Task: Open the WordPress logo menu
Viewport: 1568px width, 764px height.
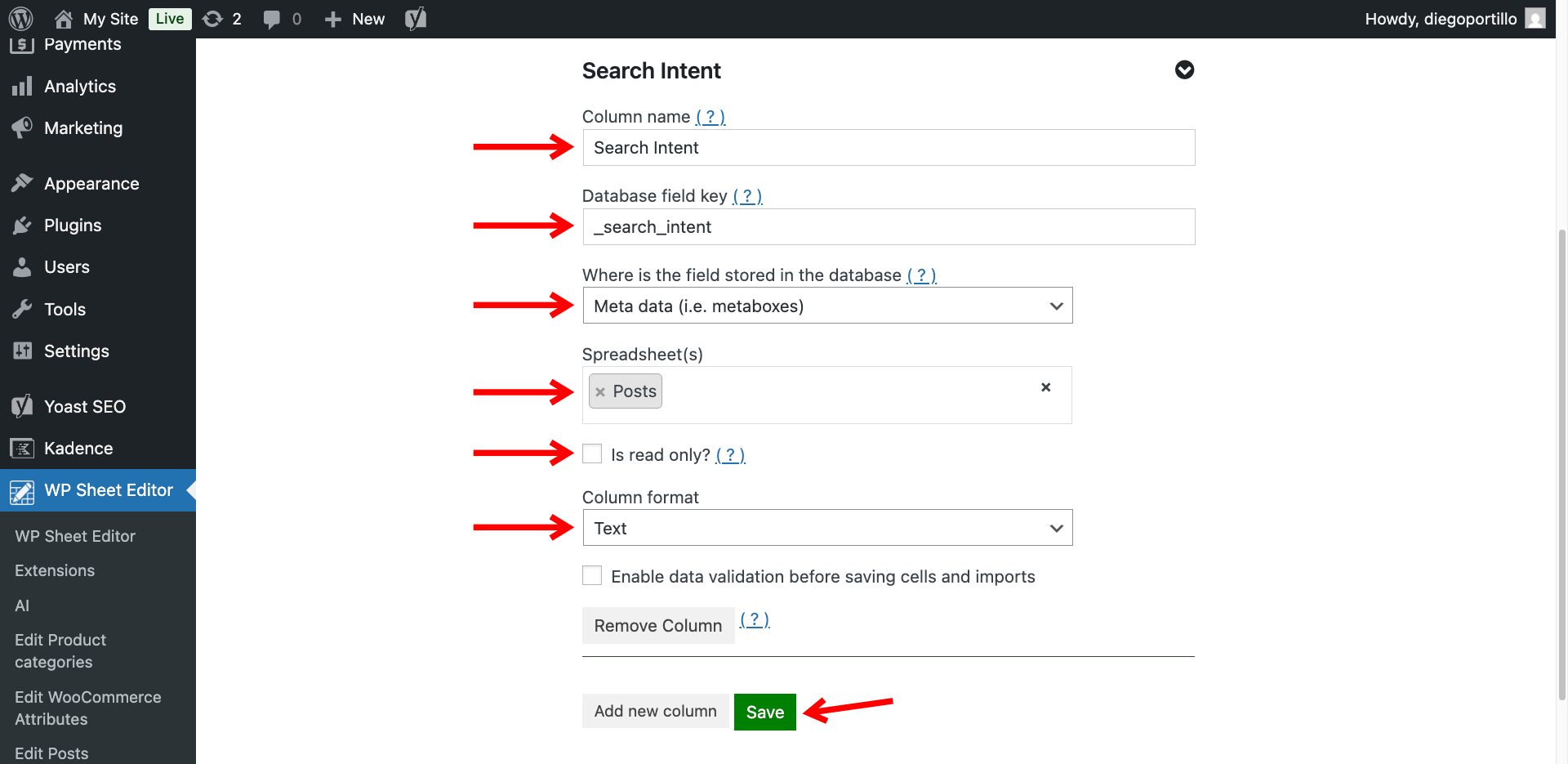Action: point(20,18)
